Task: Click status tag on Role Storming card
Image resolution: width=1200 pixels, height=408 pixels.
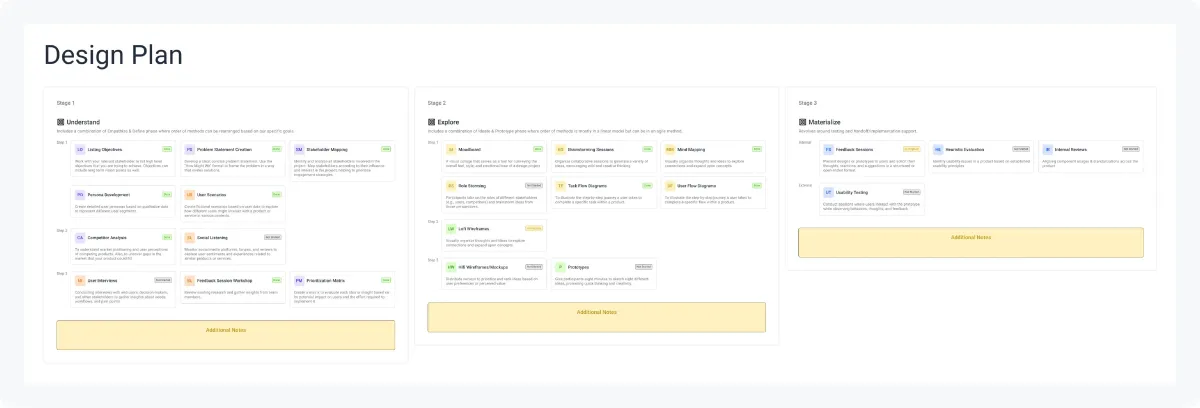Action: (534, 185)
